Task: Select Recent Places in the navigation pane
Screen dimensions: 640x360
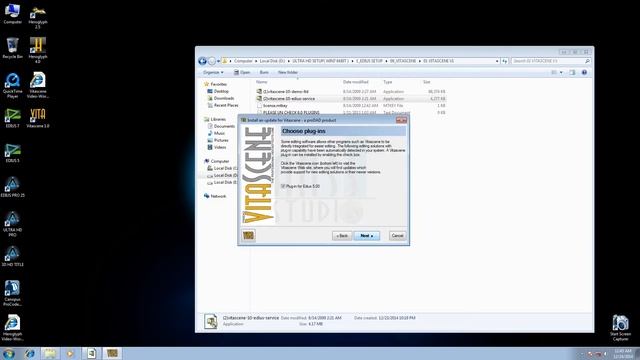Action: [x=226, y=105]
